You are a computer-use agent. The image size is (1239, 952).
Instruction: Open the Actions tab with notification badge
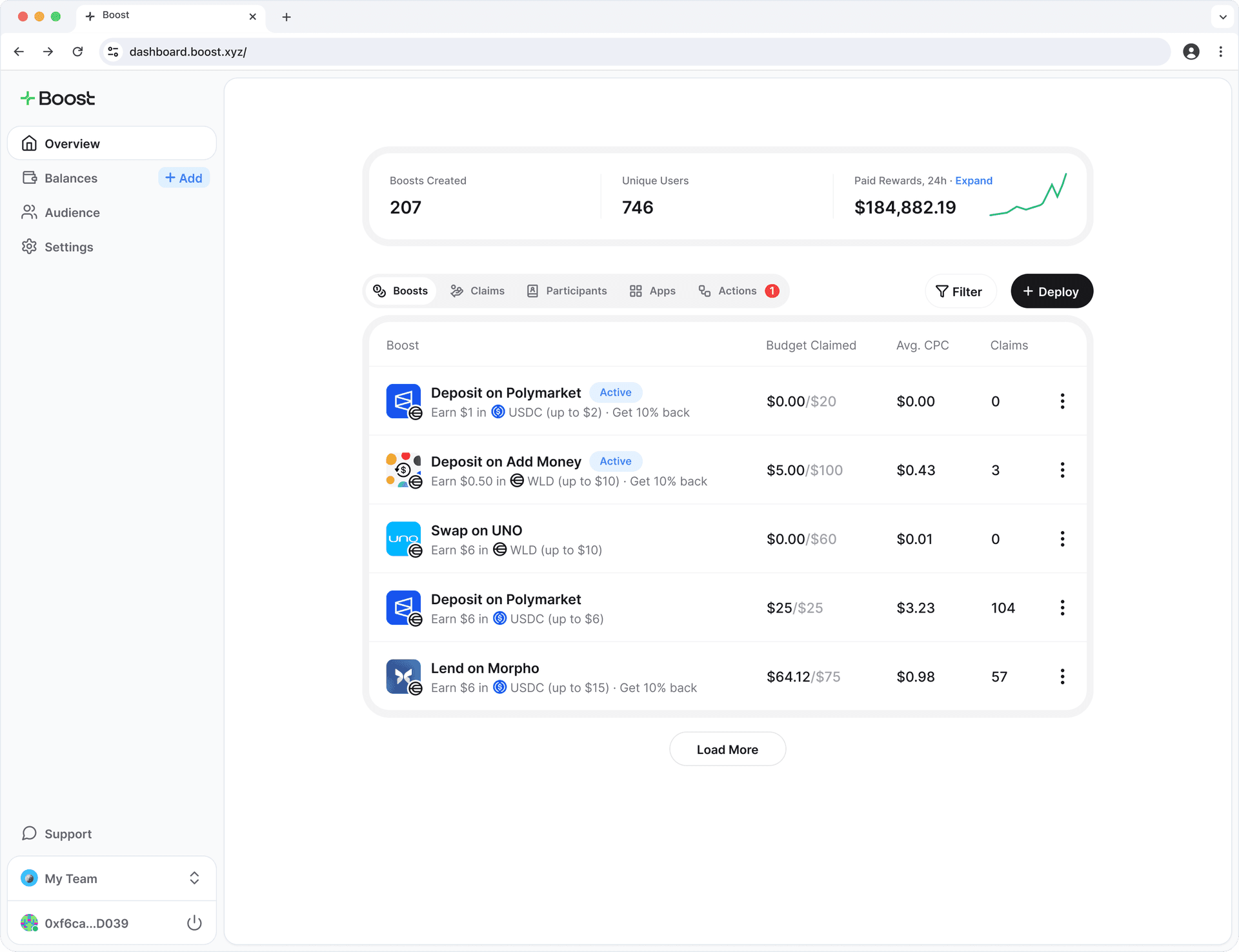click(x=738, y=290)
